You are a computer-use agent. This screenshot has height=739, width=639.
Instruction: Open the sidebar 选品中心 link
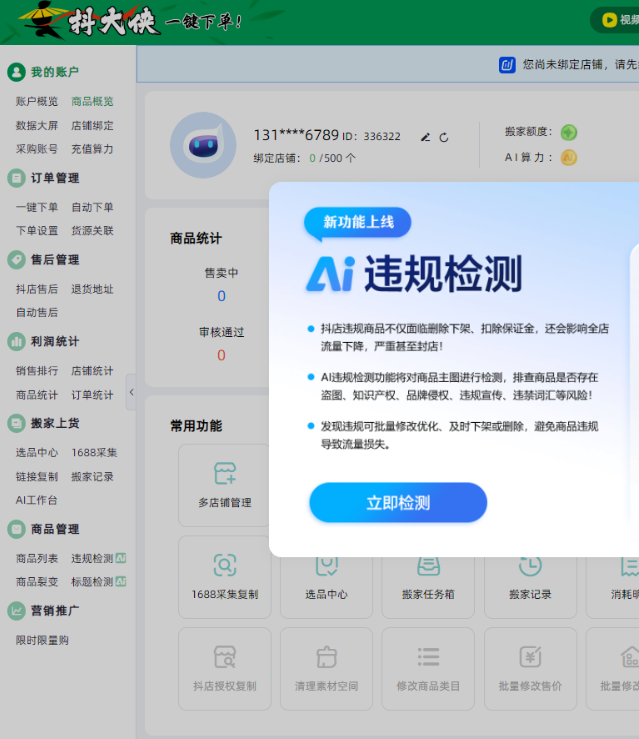click(37, 452)
